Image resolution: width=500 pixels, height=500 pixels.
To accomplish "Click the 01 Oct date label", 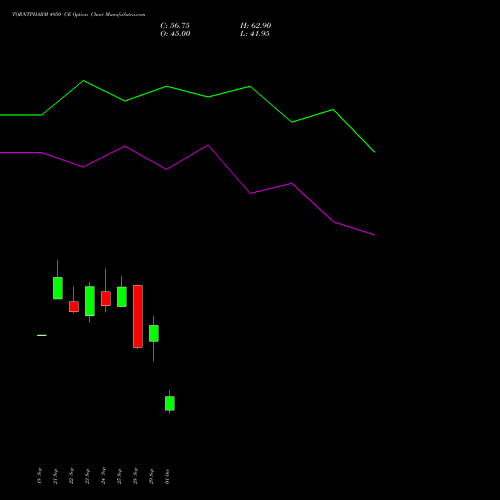I will pyautogui.click(x=167, y=476).
